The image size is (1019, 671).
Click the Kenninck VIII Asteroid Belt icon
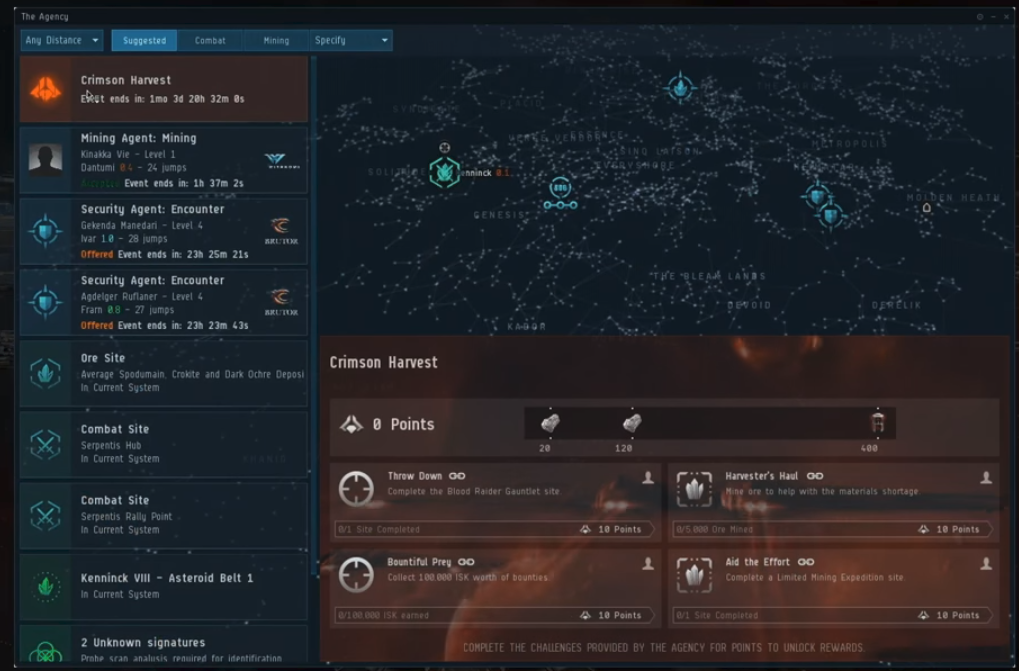(x=45, y=587)
